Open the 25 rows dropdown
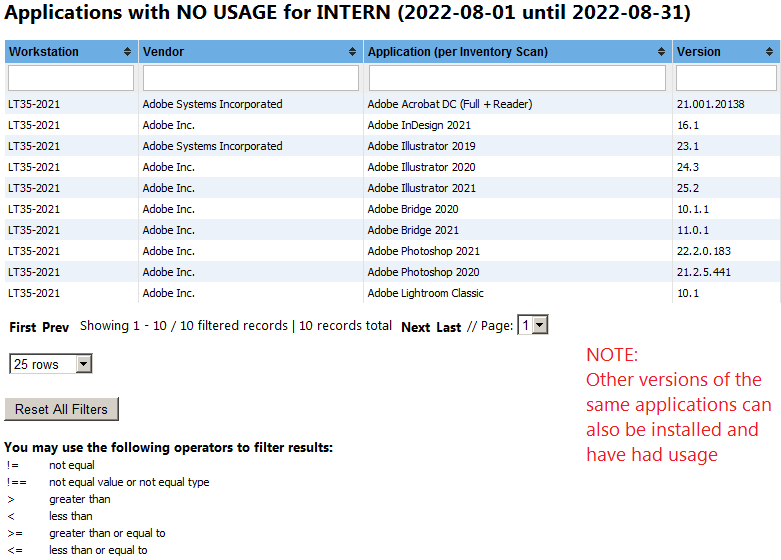 50,365
